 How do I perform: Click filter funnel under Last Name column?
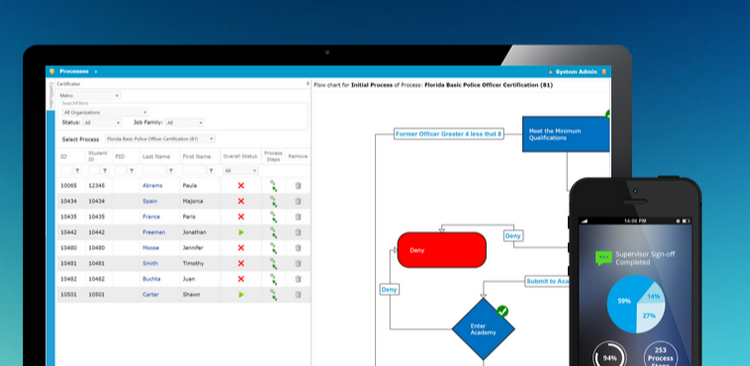point(171,170)
